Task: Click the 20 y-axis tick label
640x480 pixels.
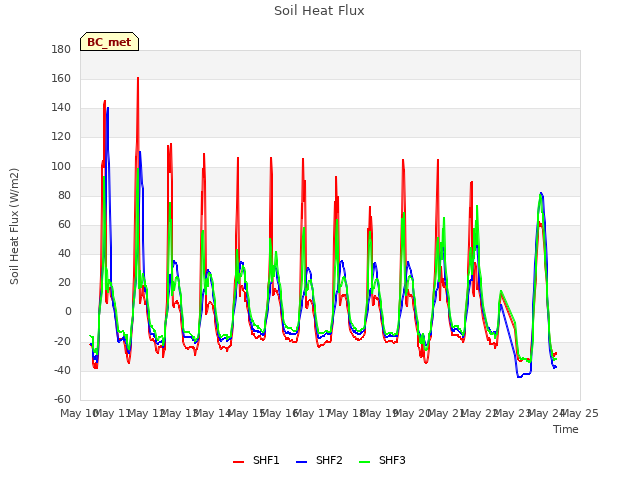Action: [x=64, y=282]
